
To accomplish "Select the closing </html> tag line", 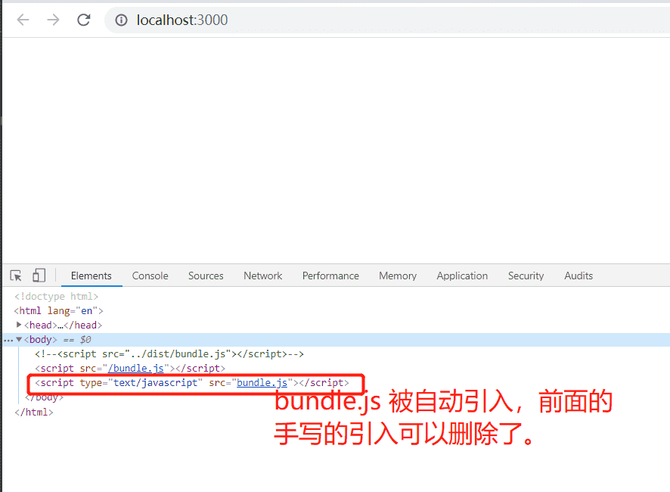I will [x=34, y=412].
